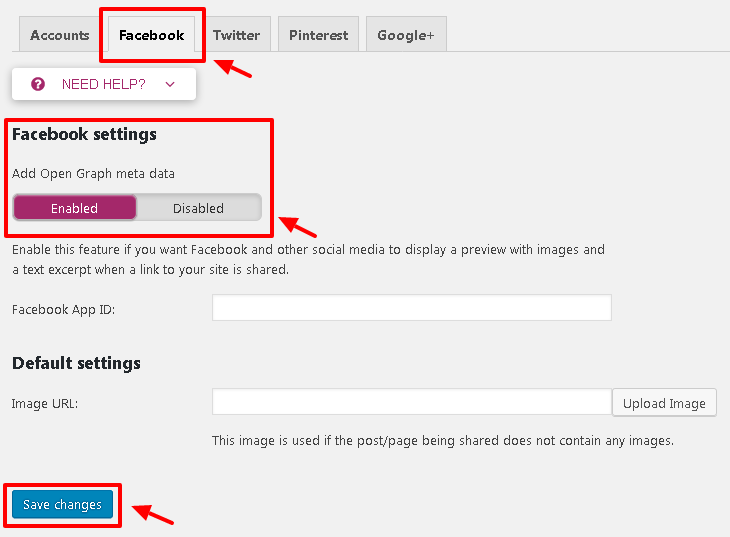Click the Facebook App ID label
This screenshot has width=730, height=537.
coord(63,310)
